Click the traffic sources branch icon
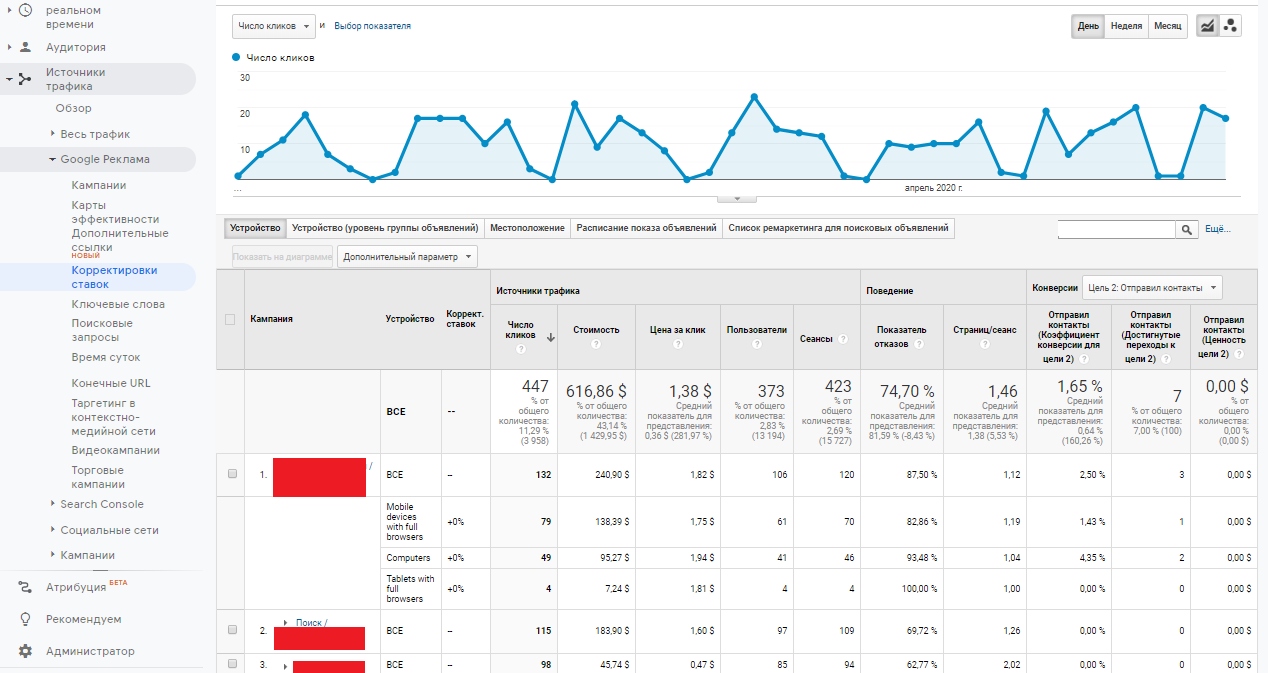Viewport: 1268px width, 673px height. pyautogui.click(x=25, y=79)
